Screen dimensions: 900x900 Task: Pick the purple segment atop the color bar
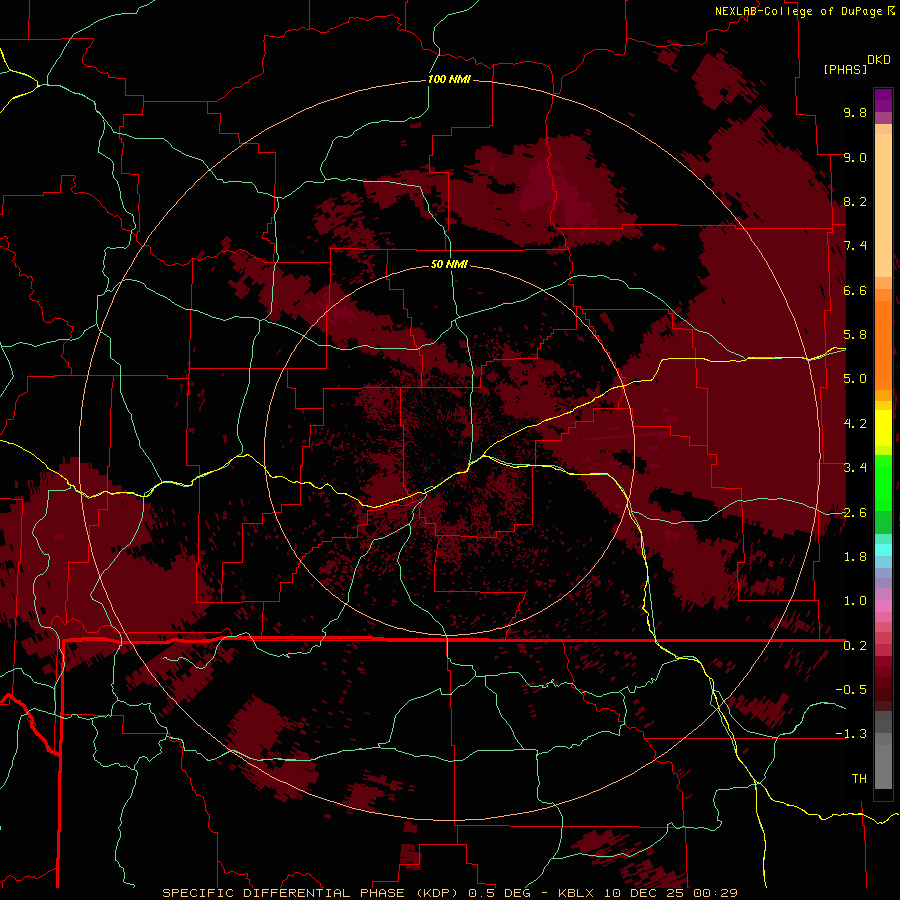click(883, 100)
